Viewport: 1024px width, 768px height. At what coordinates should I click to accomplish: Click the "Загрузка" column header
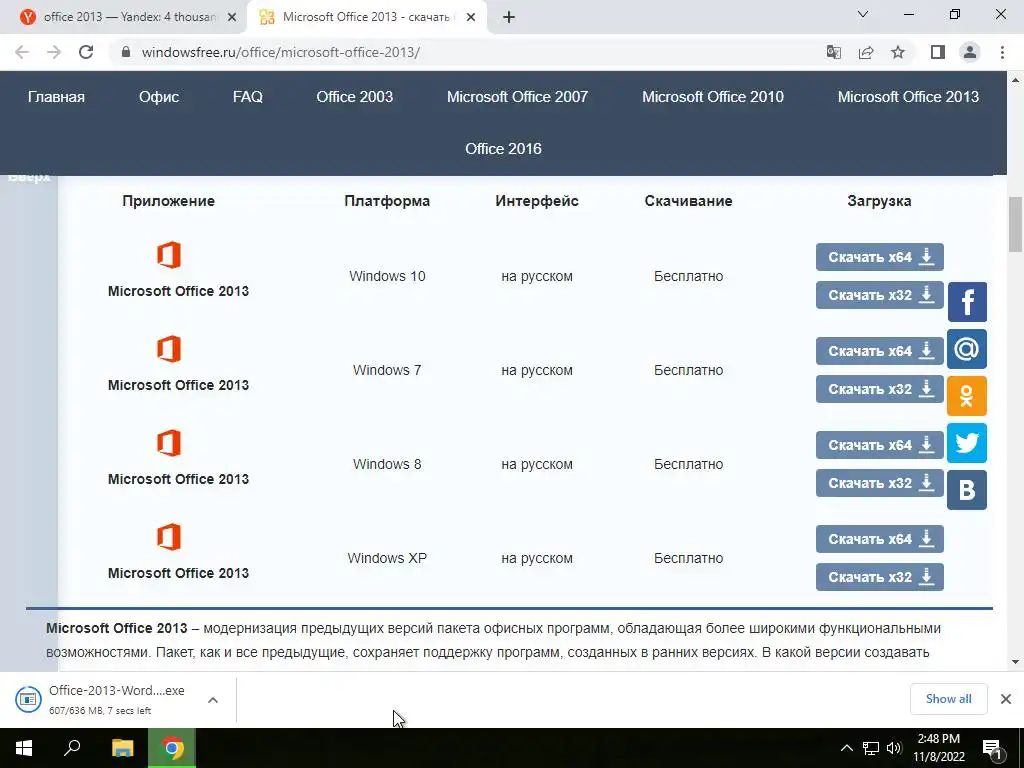tap(879, 201)
